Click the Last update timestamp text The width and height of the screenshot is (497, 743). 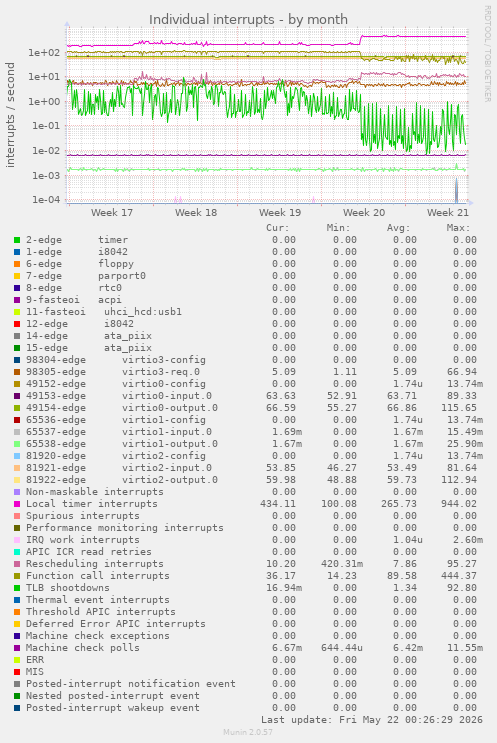372,720
